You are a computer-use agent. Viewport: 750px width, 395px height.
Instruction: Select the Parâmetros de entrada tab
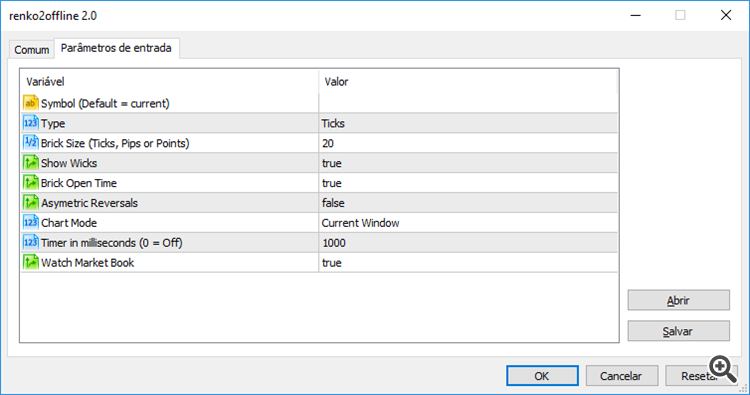coord(116,48)
